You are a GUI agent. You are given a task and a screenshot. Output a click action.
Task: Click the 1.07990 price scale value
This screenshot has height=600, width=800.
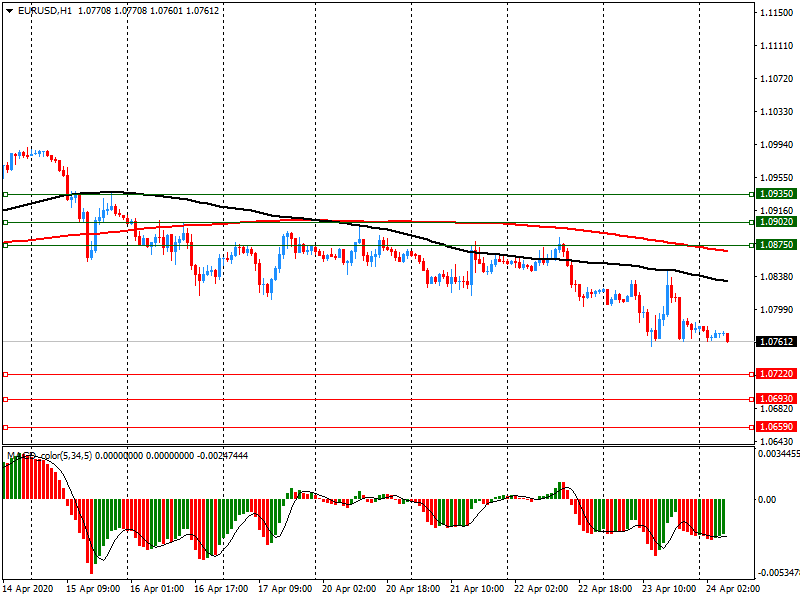pyautogui.click(x=777, y=310)
